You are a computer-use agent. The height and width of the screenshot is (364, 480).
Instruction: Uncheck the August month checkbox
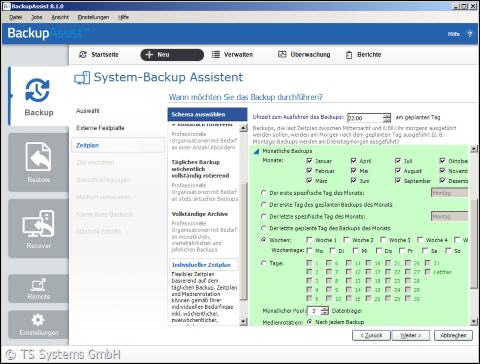pyautogui.click(x=398, y=171)
